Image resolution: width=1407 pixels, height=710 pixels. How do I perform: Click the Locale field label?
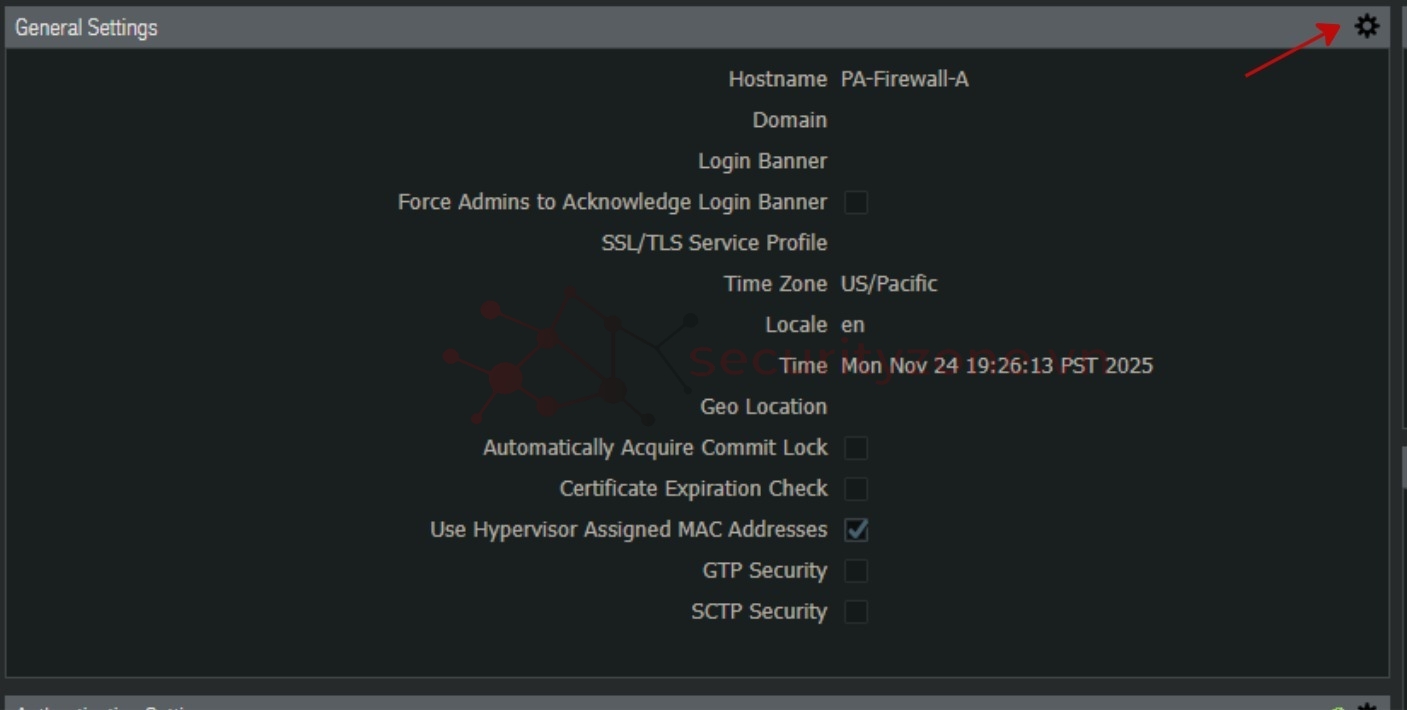(795, 325)
